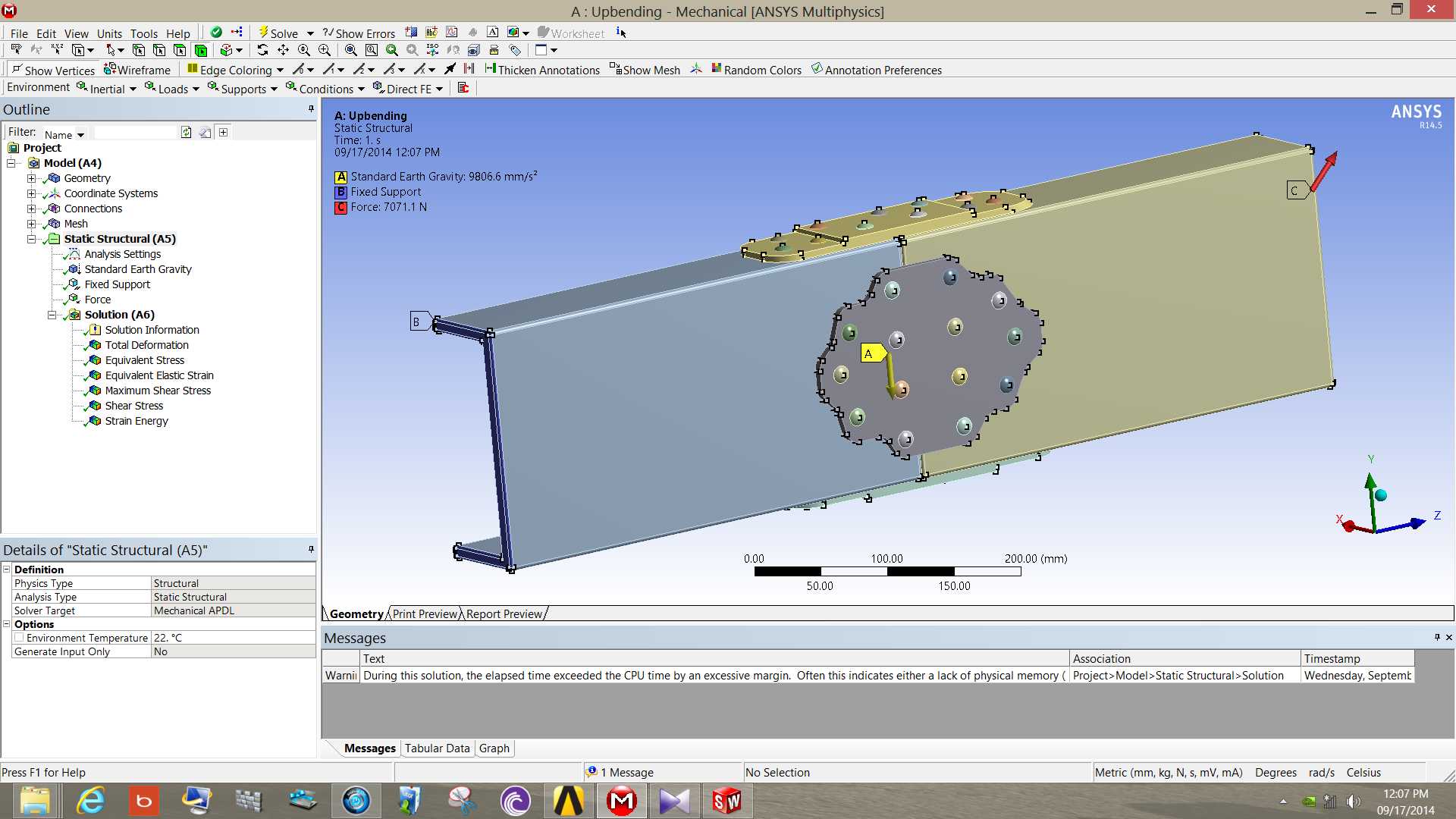
Task: Click the expand-all icon in Outline filter bar
Action: pos(224,132)
